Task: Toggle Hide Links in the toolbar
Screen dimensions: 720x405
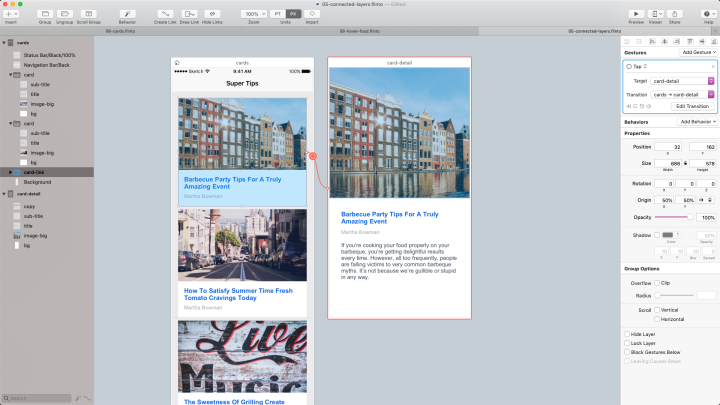Action: (212, 14)
